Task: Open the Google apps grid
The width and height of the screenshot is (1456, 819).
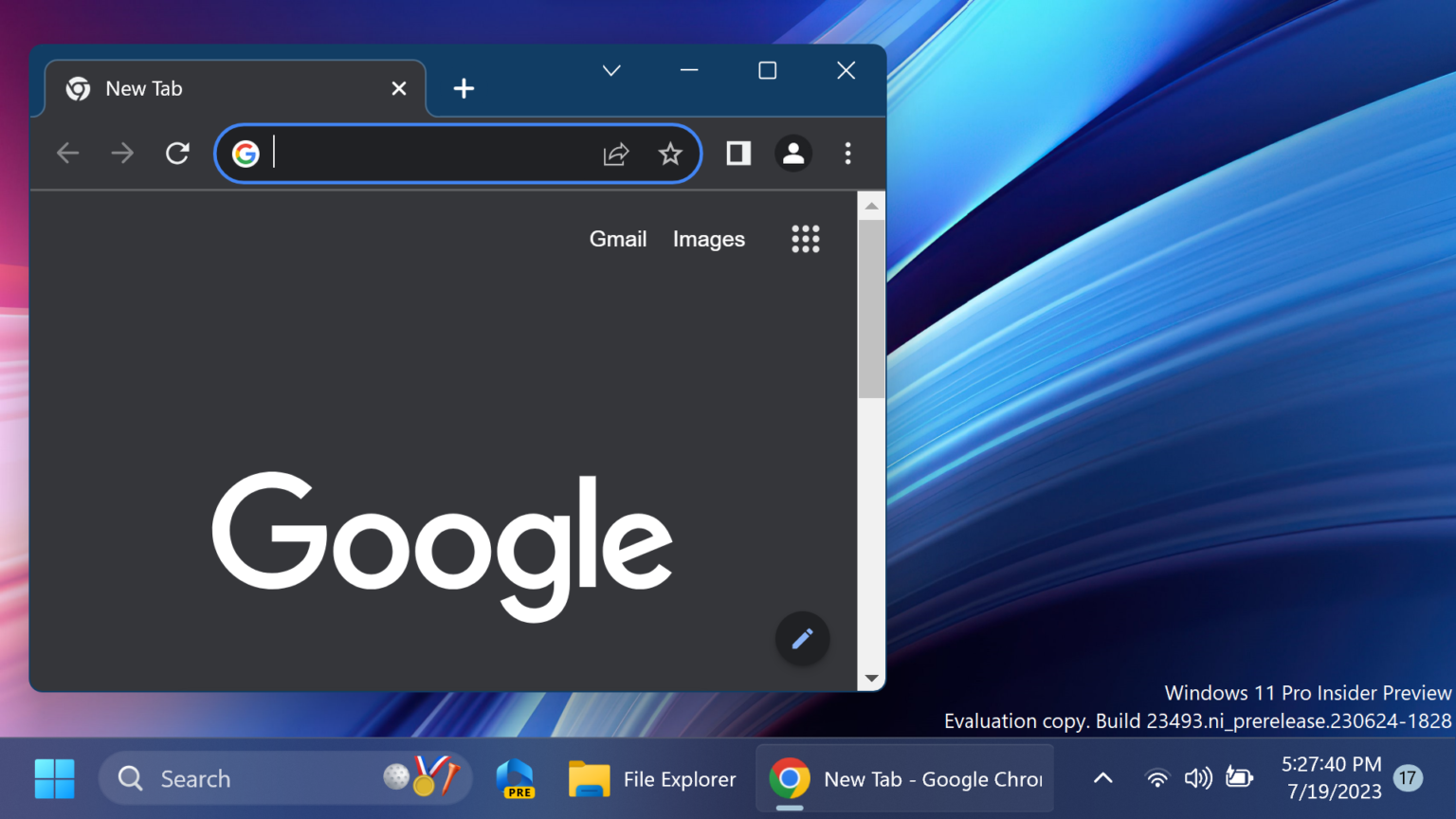Action: [805, 238]
